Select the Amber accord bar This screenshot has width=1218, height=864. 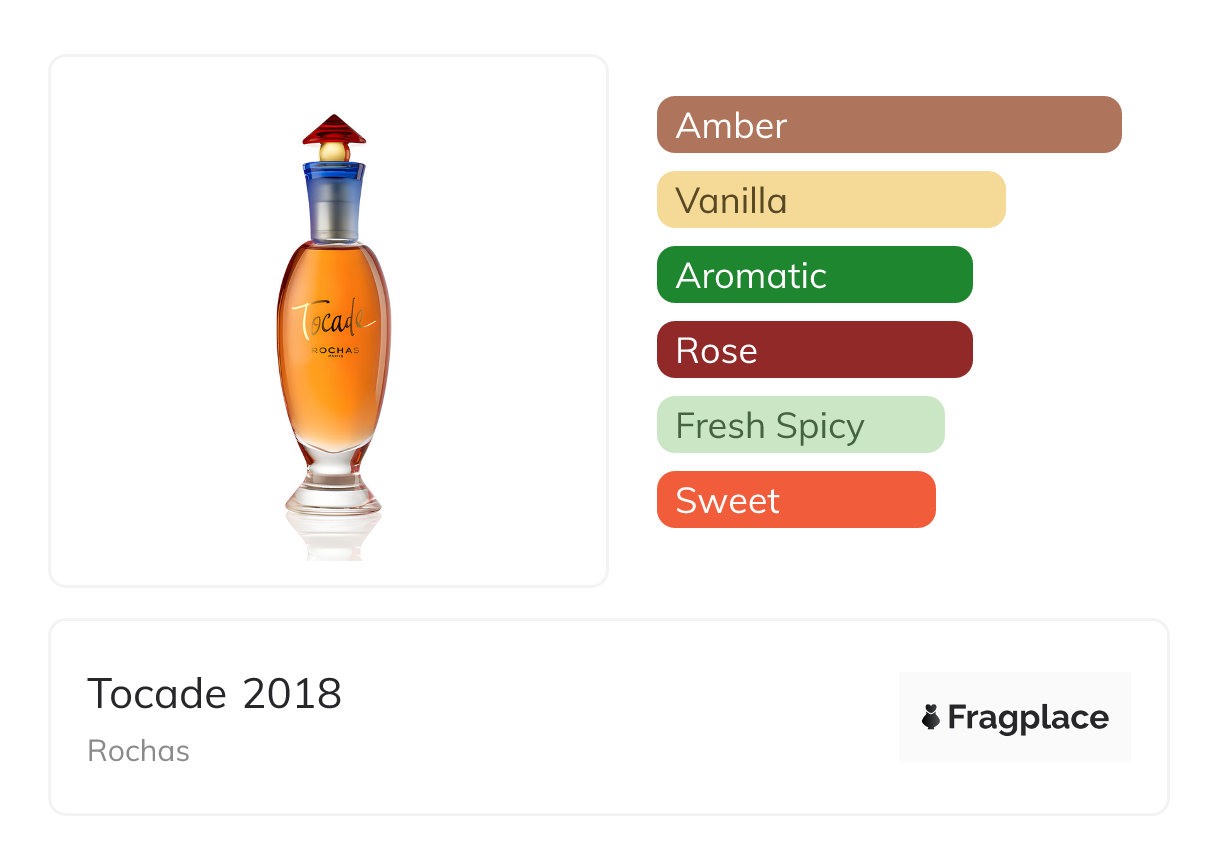point(888,125)
